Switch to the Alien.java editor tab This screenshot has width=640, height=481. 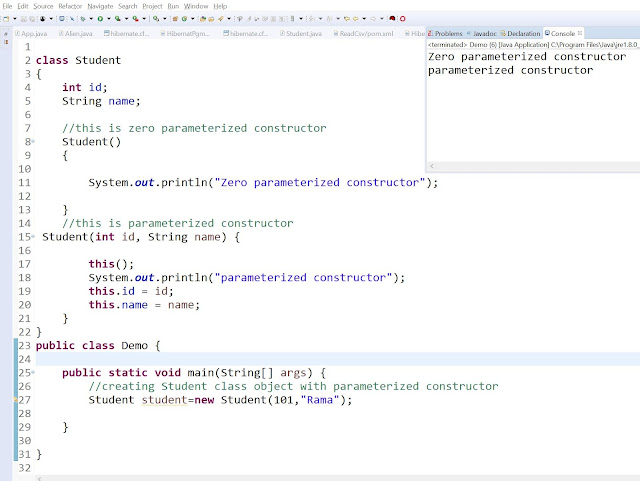[76, 33]
